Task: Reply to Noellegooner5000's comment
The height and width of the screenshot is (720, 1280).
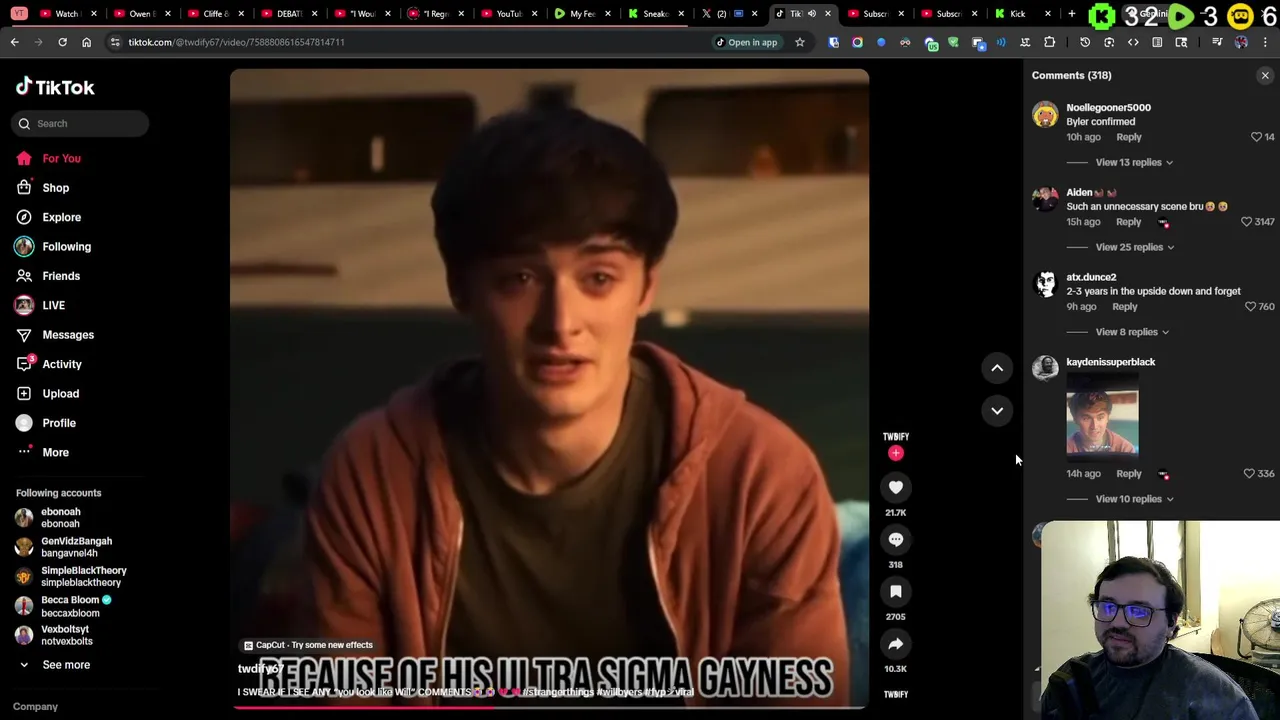Action: tap(1128, 137)
